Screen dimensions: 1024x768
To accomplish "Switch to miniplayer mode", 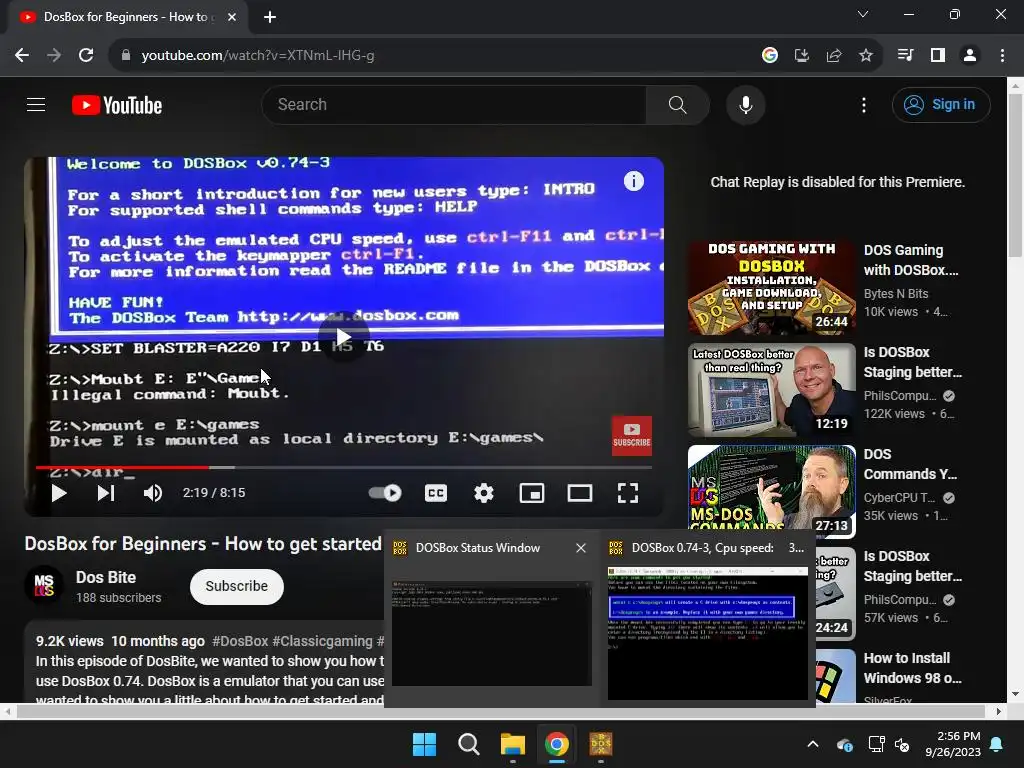I will point(532,493).
